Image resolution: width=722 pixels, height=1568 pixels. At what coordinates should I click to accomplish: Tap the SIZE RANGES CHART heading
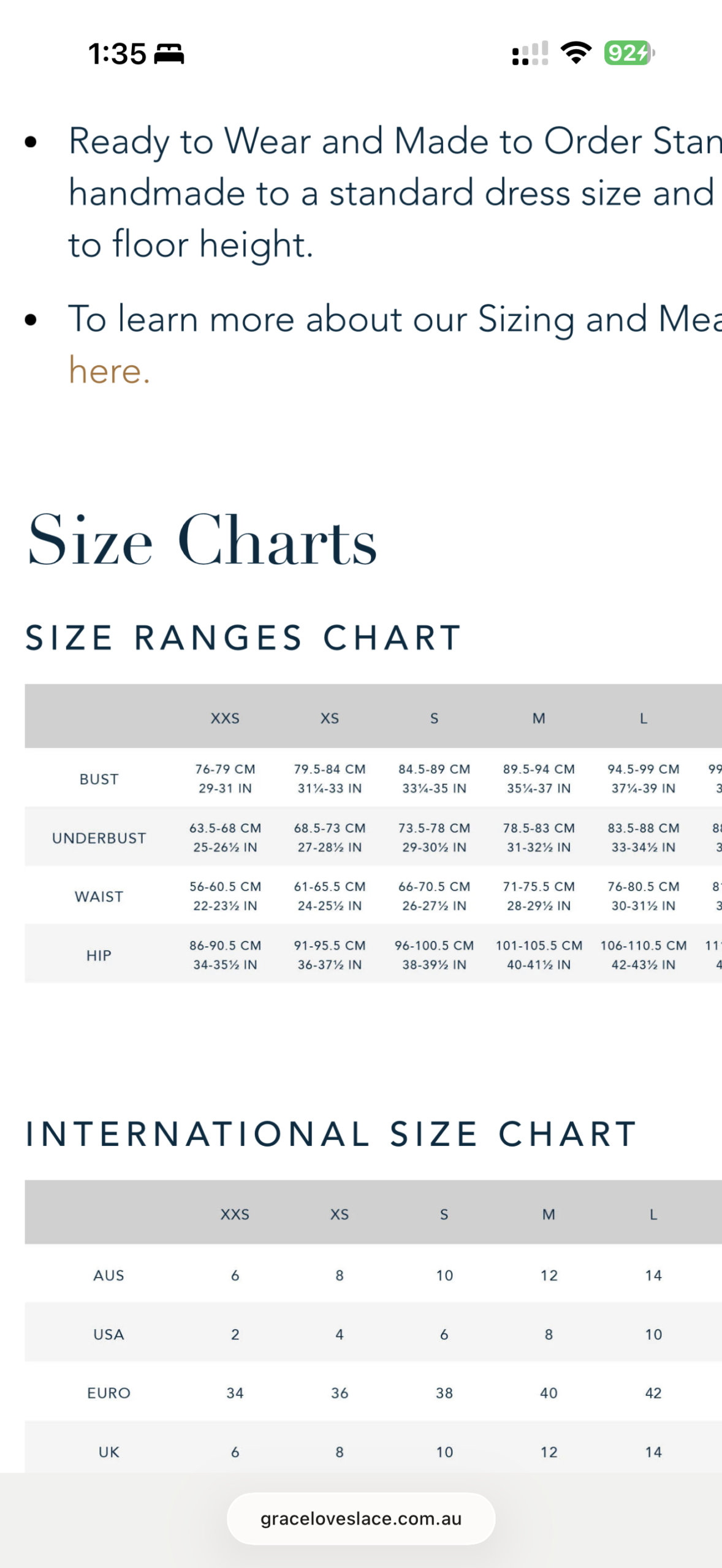(243, 638)
